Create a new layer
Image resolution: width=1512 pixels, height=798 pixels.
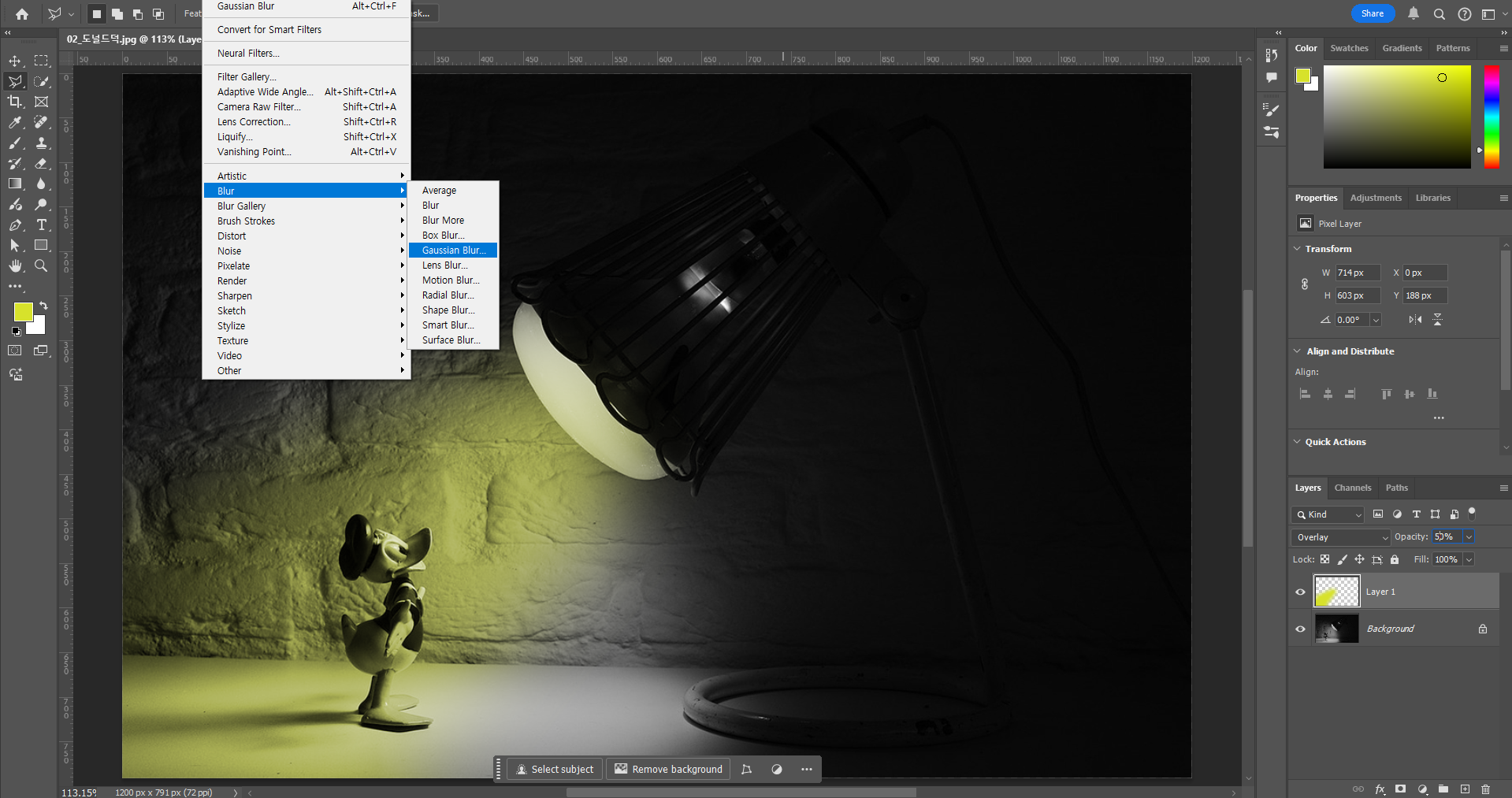click(1465, 789)
